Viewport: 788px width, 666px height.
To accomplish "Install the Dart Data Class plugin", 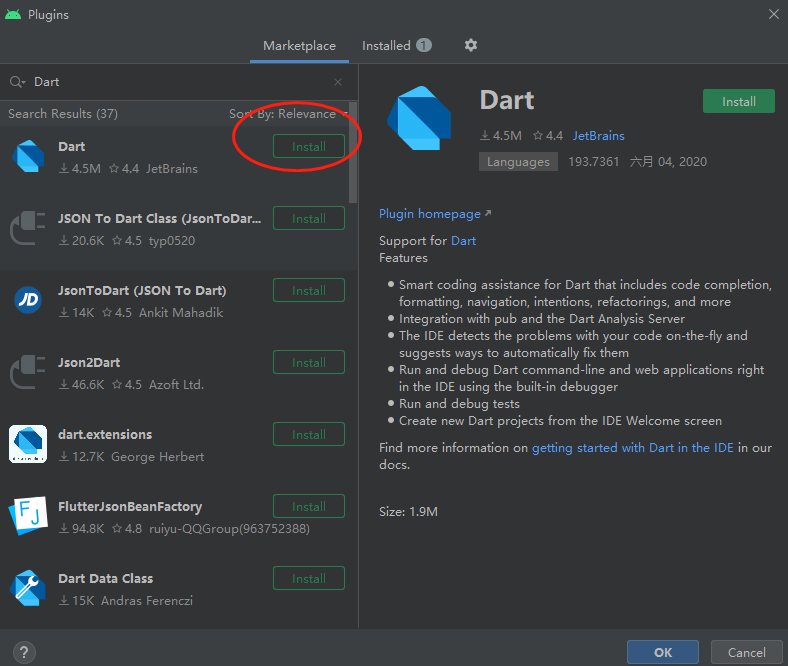I will pos(309,578).
